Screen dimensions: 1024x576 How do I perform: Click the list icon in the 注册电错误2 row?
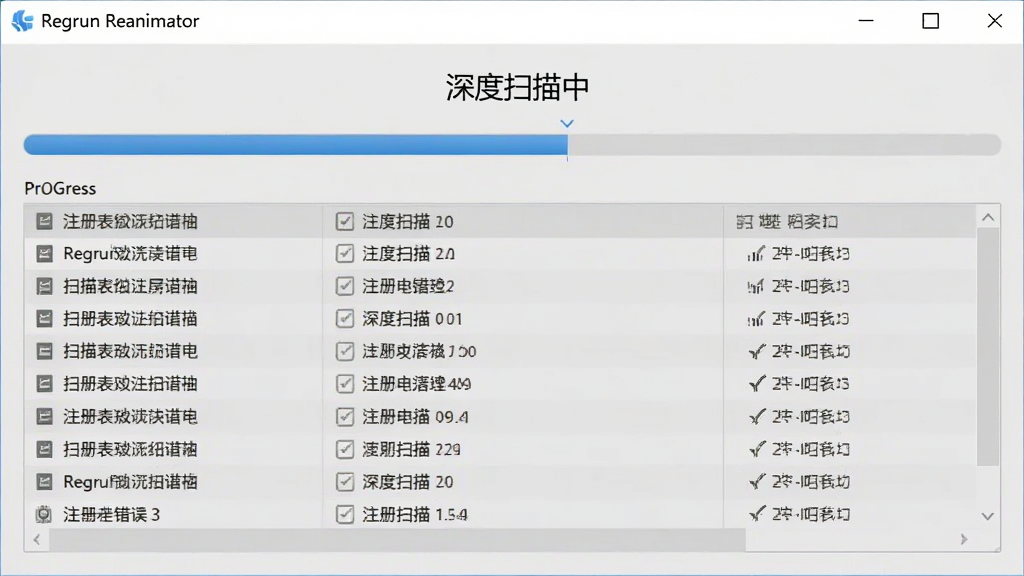tap(44, 286)
